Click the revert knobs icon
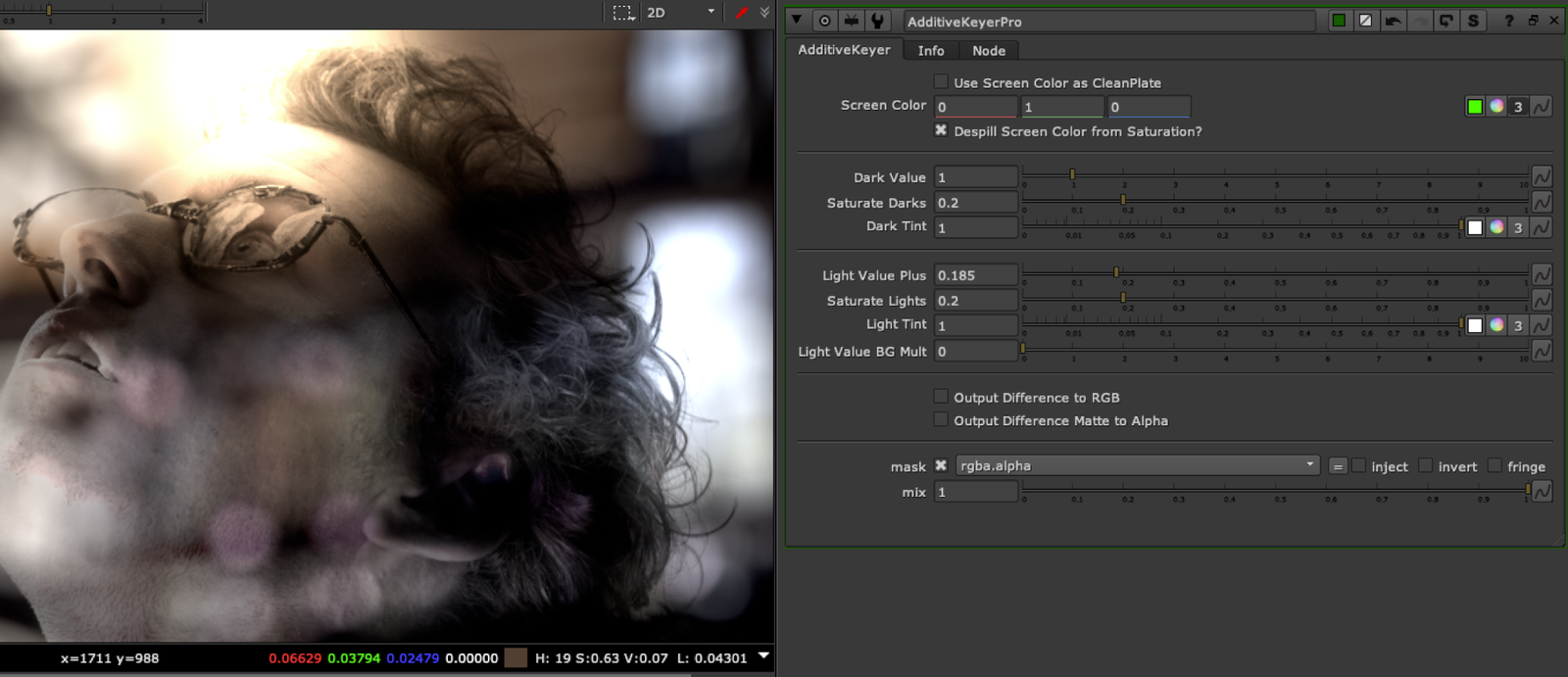 coord(1445,21)
